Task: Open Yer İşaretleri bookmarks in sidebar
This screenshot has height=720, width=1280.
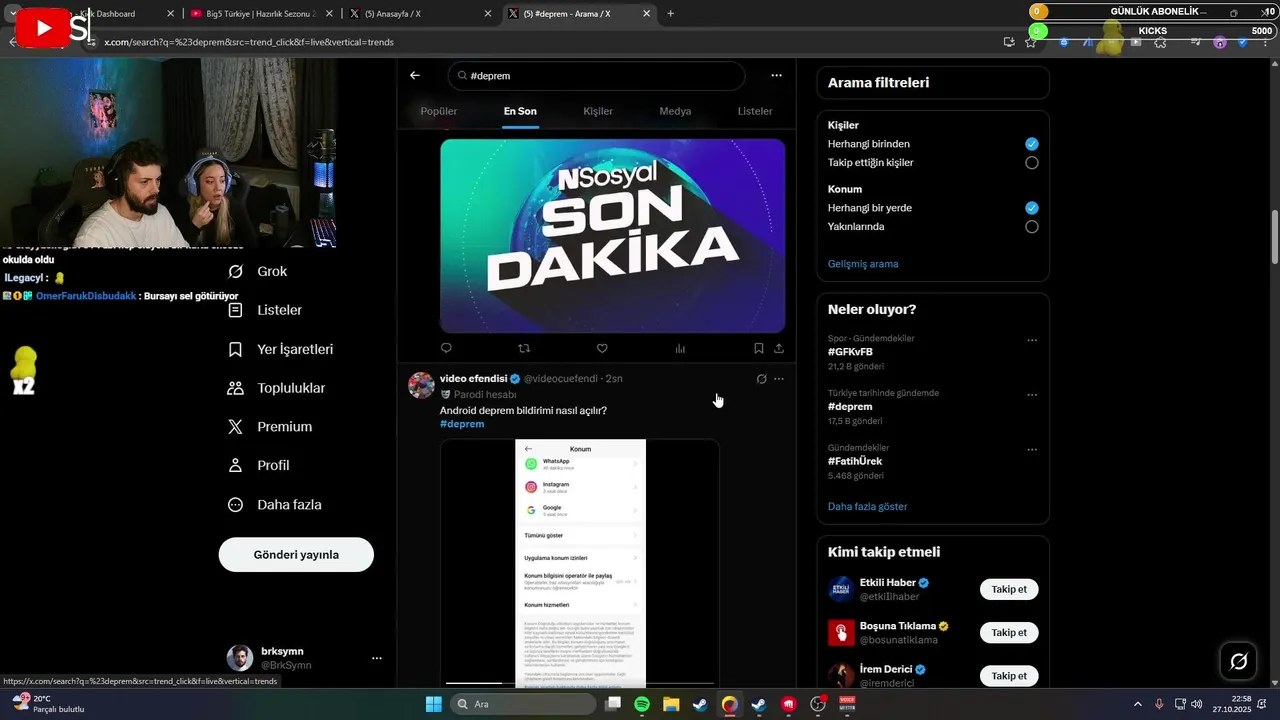Action: point(281,349)
